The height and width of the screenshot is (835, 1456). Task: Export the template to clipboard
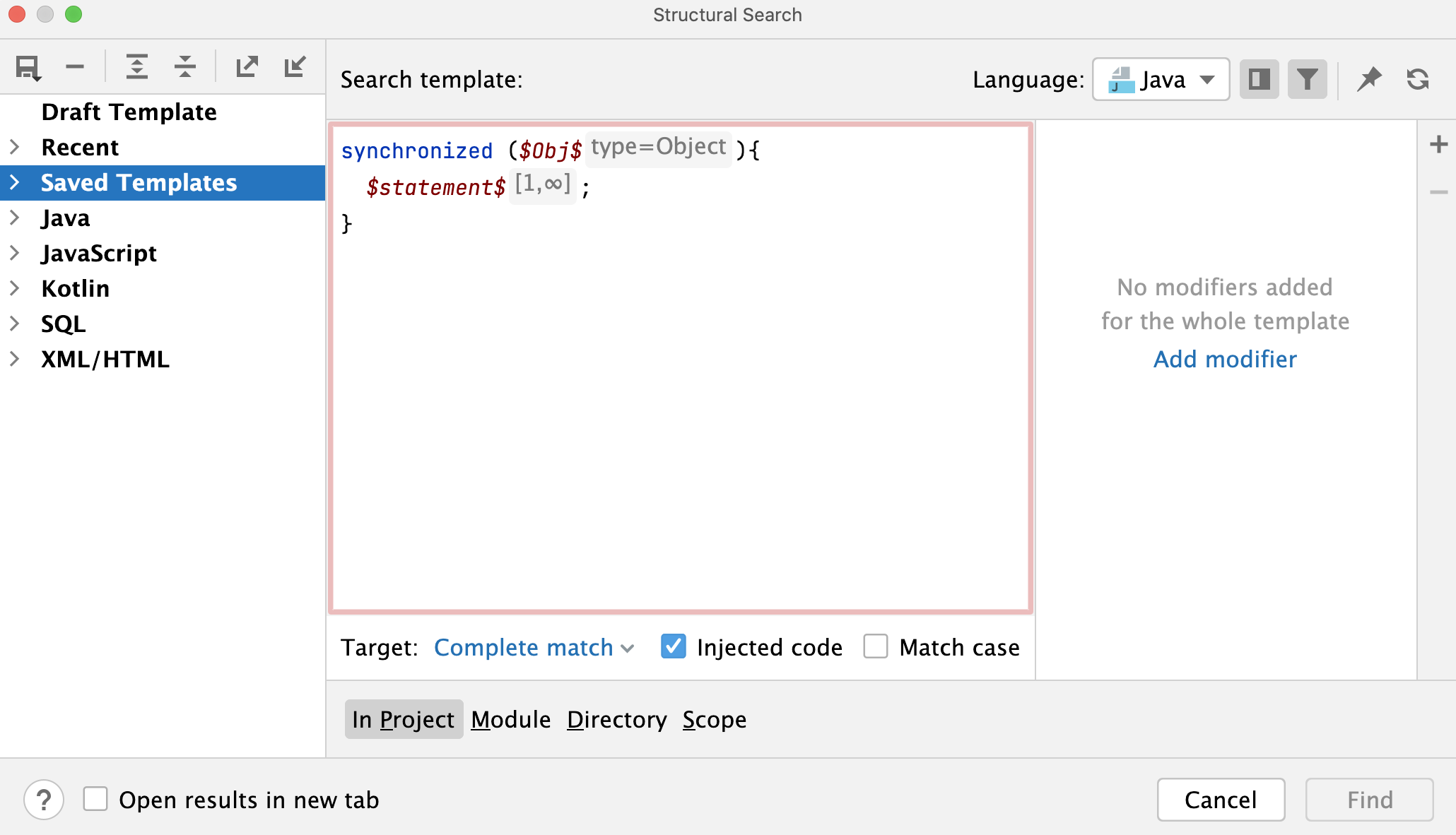pos(246,66)
